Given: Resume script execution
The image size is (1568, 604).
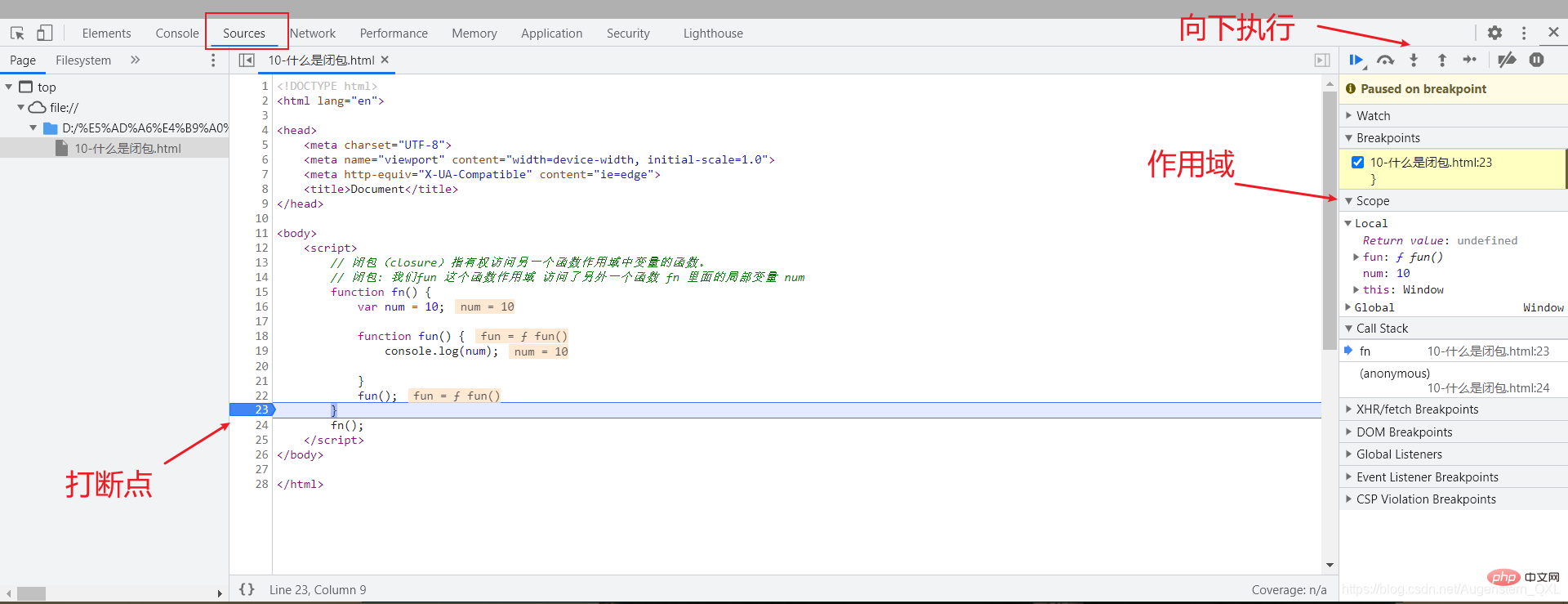Looking at the screenshot, I should (x=1356, y=60).
